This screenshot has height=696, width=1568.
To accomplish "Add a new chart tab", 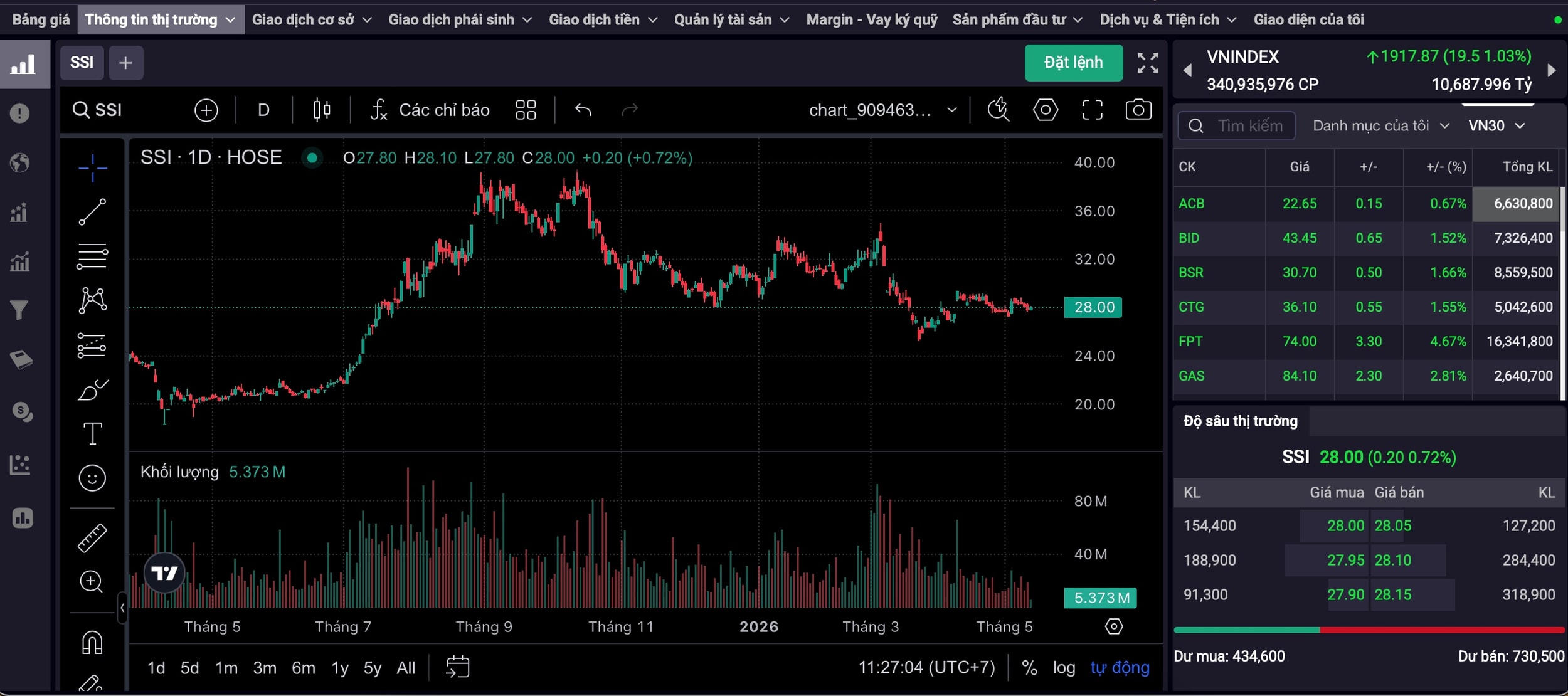I will (125, 63).
